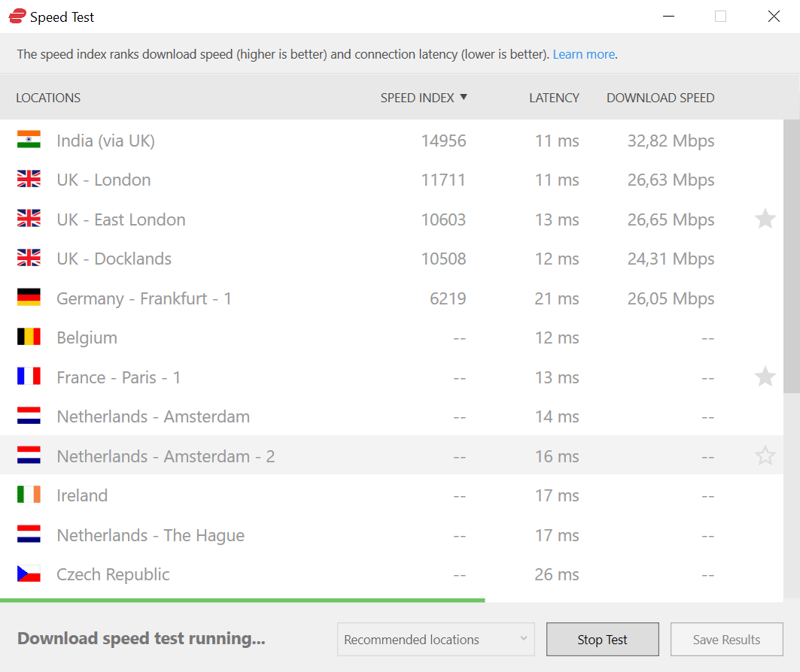Image resolution: width=800 pixels, height=672 pixels.
Task: Click Download speed test running status text
Action: point(141,638)
